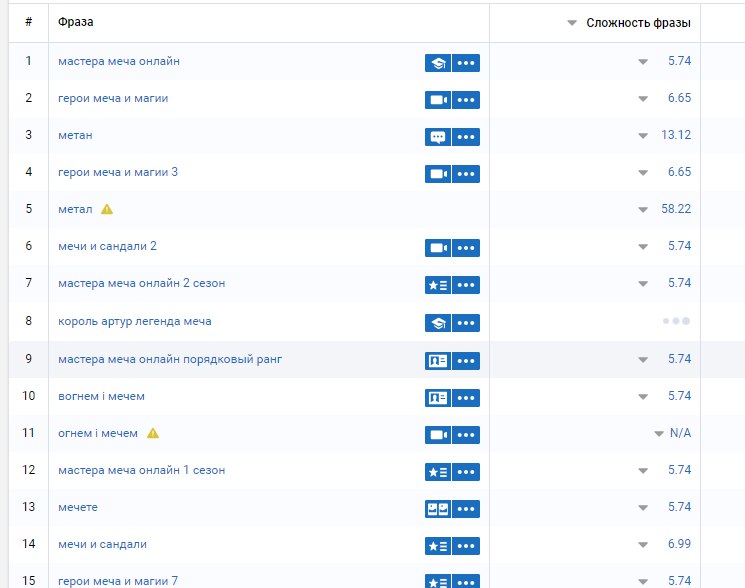Viewport: 745px width, 588px height.
Task: Open the phrase 'герои меча и магии 7'
Action: tap(118, 581)
